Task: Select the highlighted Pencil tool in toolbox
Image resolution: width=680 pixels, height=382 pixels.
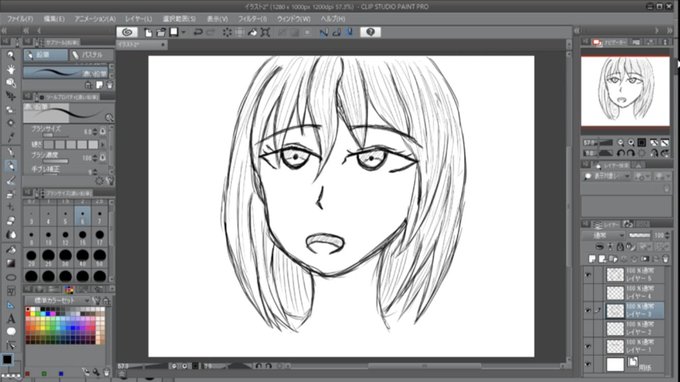Action: (11, 166)
